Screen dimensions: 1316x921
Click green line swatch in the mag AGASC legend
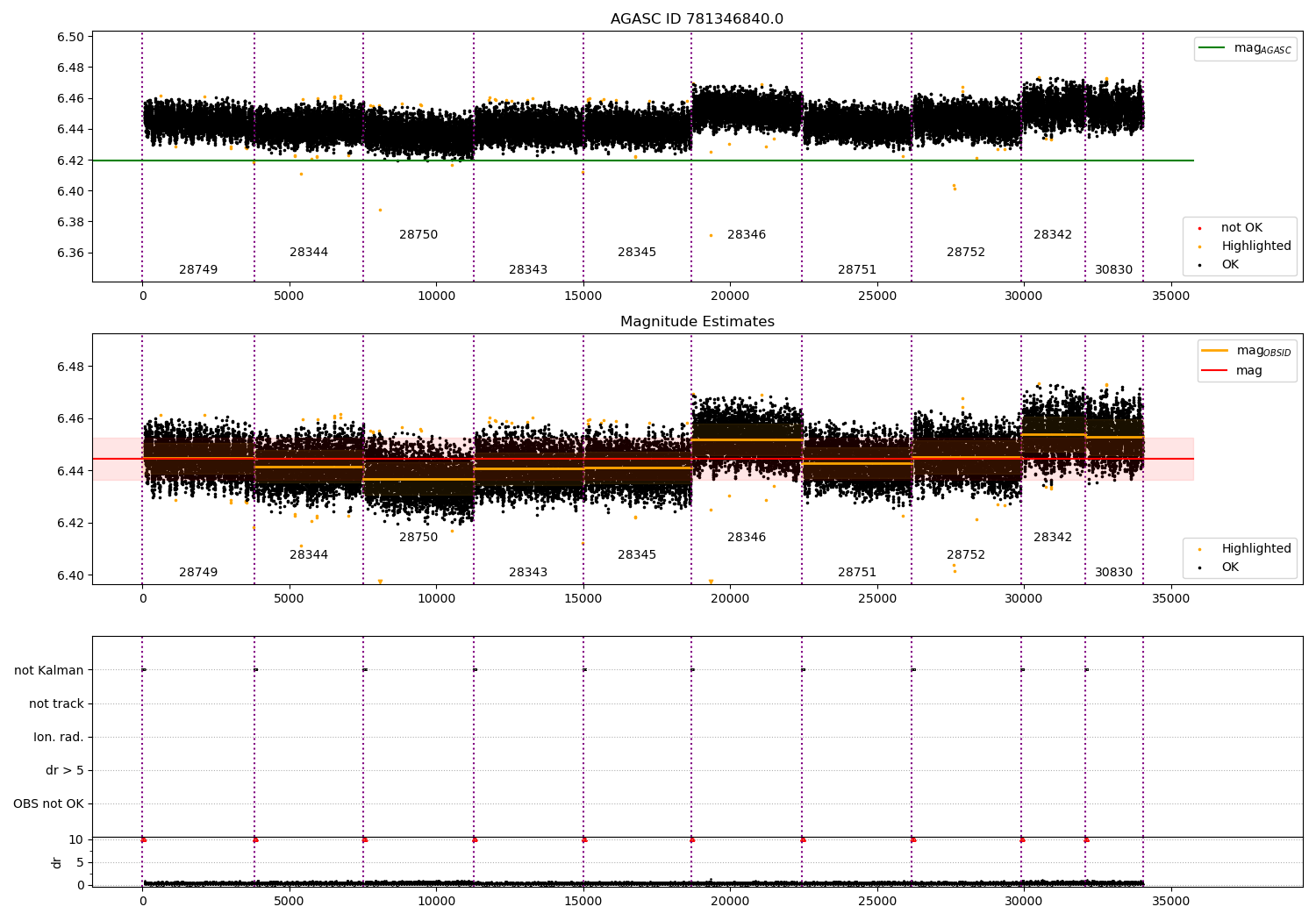(1212, 48)
